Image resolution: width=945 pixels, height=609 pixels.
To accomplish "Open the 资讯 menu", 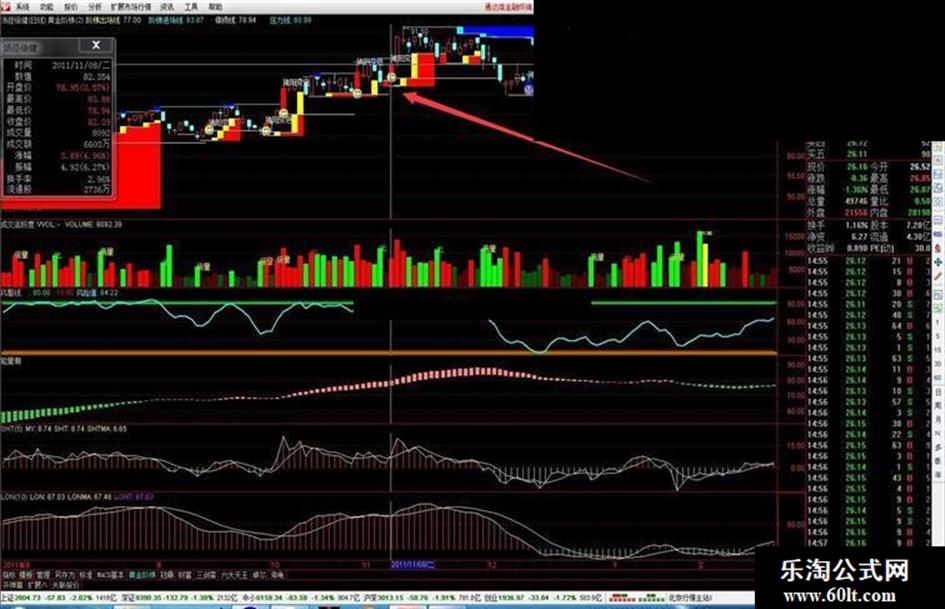I will pos(167,7).
